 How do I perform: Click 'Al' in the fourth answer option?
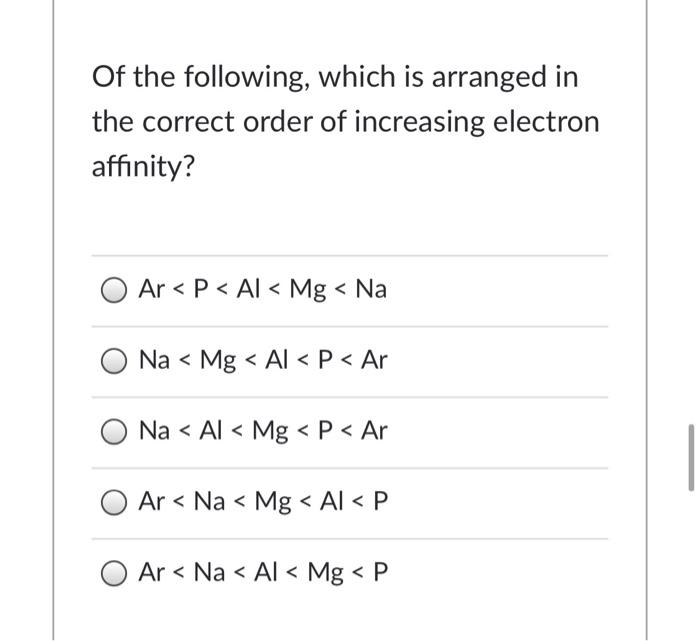coord(332,501)
